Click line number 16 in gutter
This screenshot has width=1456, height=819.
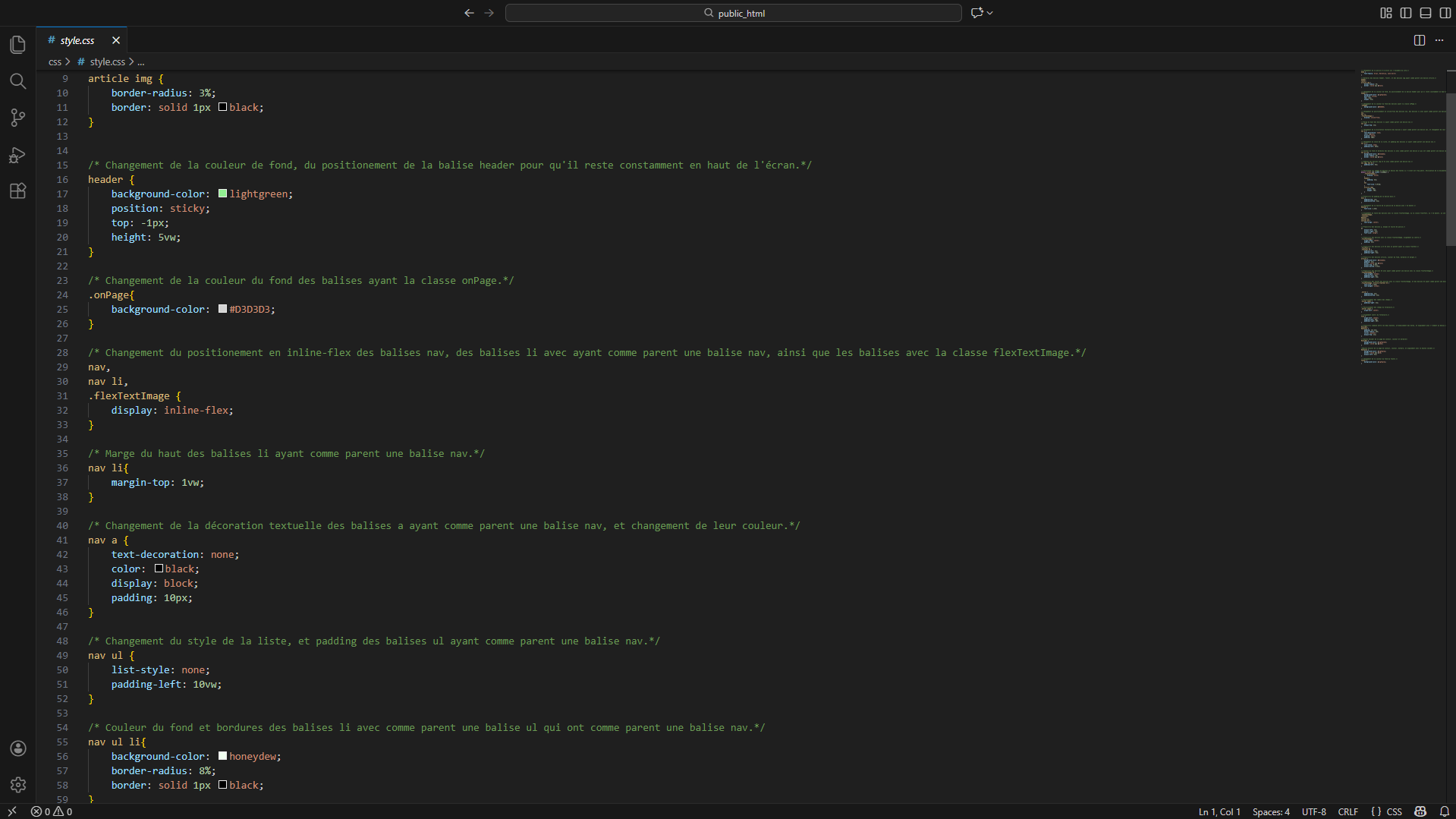[x=62, y=179]
